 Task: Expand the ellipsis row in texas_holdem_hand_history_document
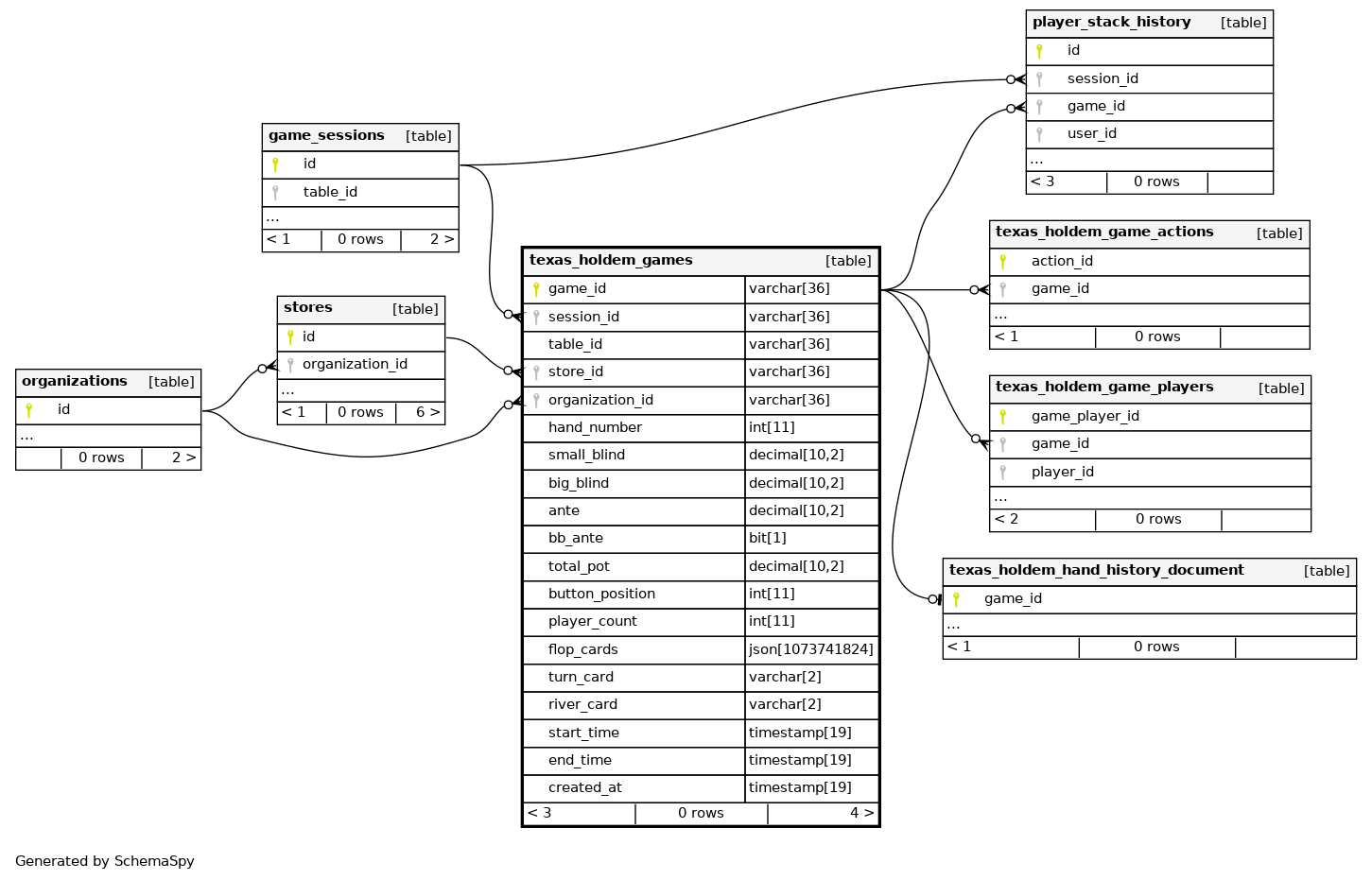pos(953,625)
